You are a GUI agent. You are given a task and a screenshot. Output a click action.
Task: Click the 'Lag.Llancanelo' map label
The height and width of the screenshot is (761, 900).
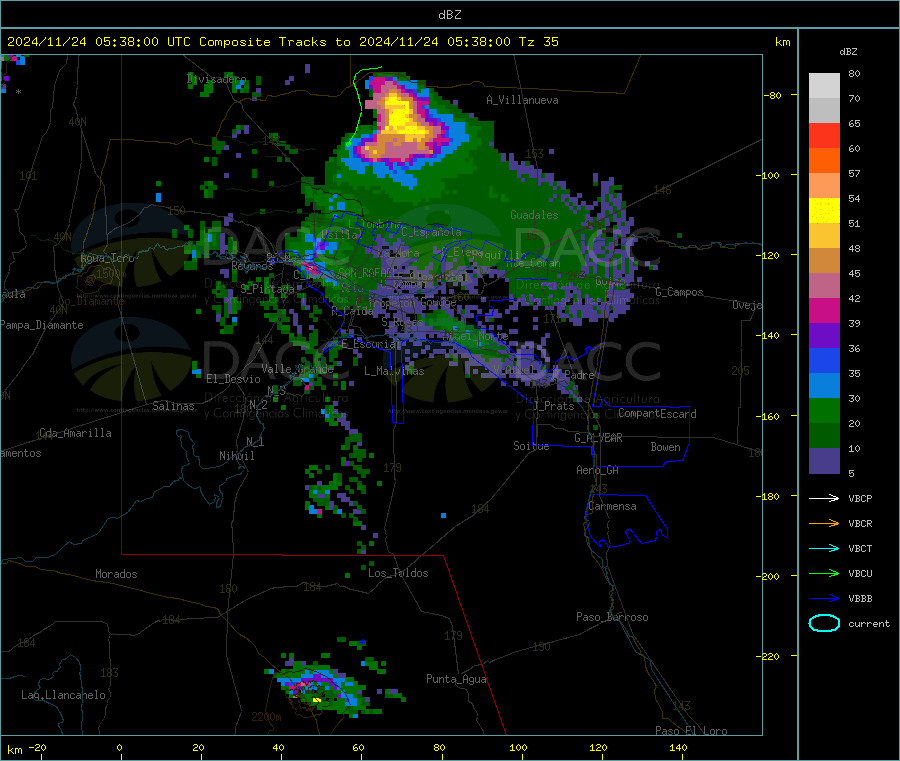(63, 695)
